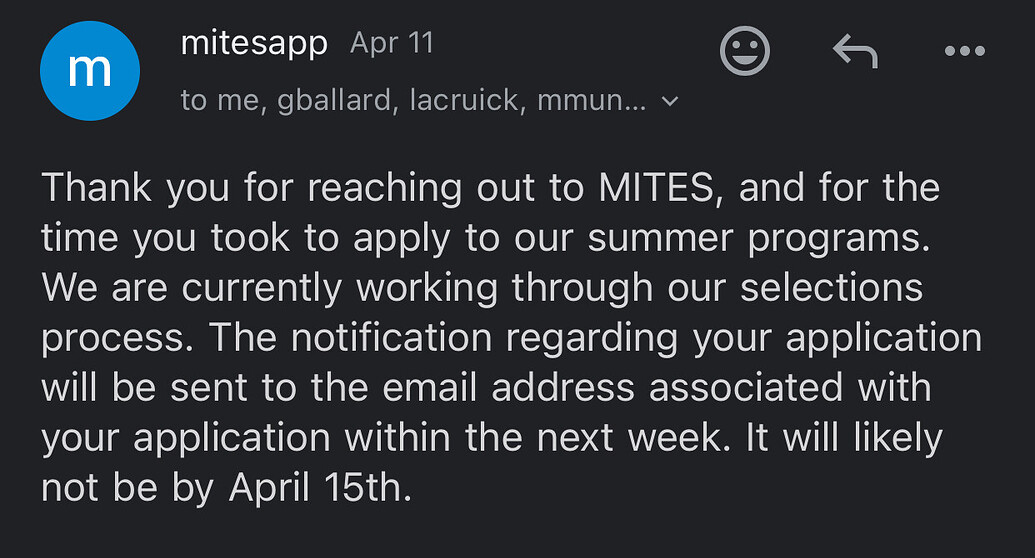Expand recipient details with the chevron
1035x558 pixels.
point(671,102)
